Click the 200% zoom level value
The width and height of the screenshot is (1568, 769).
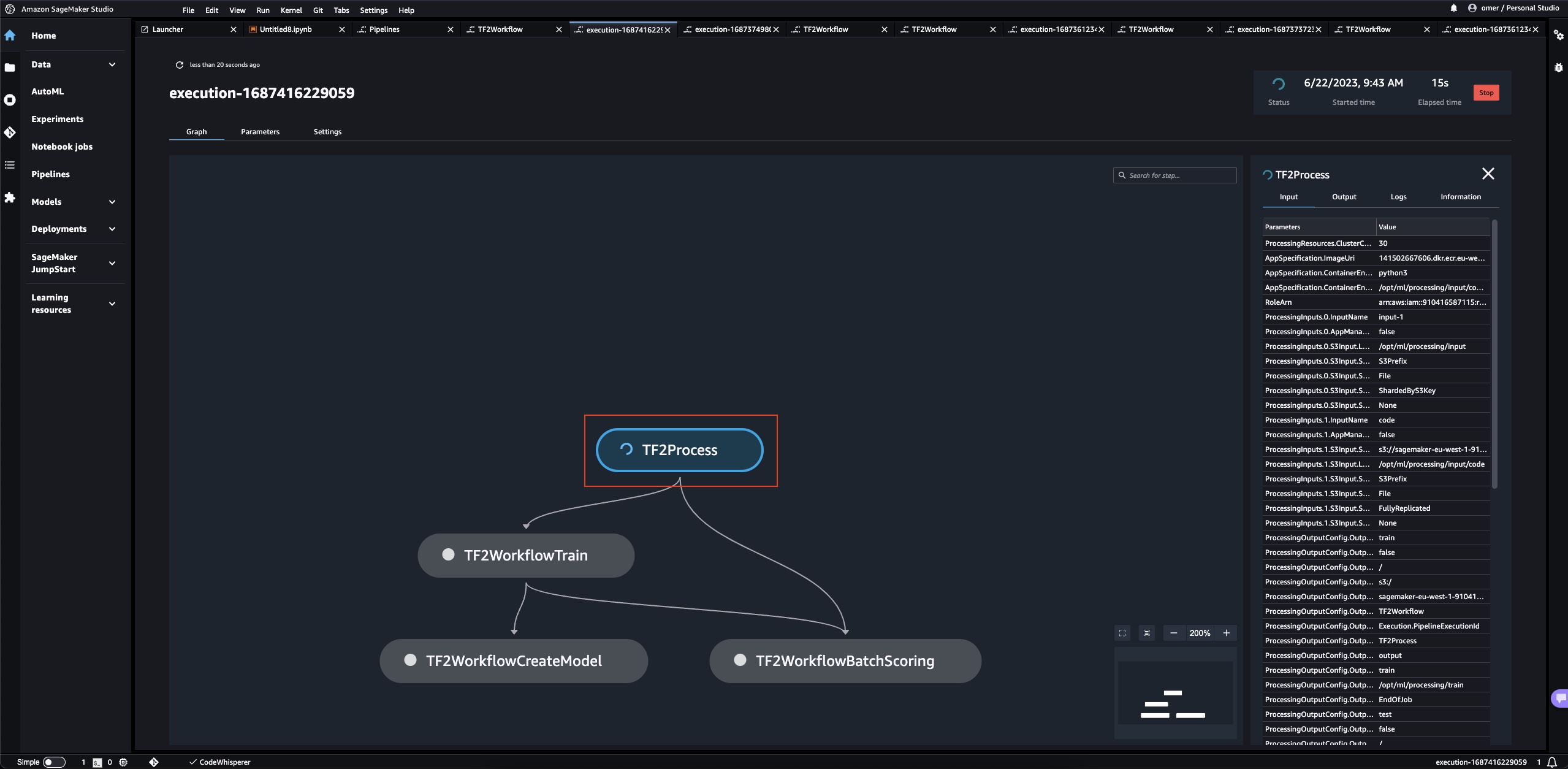(x=1200, y=633)
